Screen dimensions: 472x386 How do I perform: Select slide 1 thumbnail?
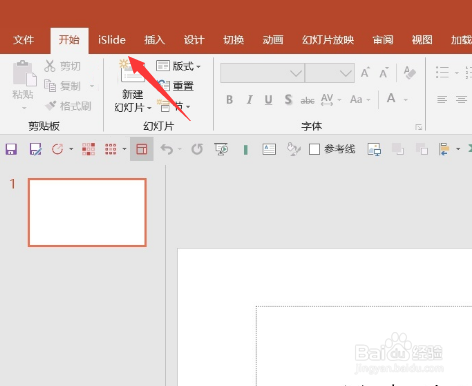click(x=87, y=212)
